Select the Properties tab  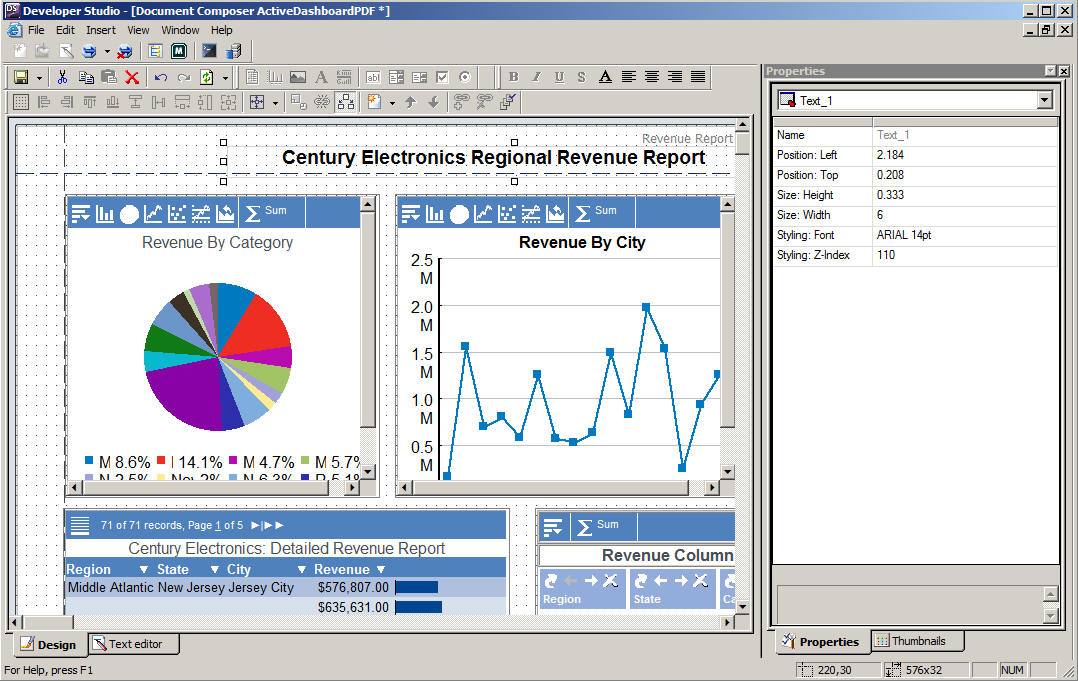click(822, 642)
